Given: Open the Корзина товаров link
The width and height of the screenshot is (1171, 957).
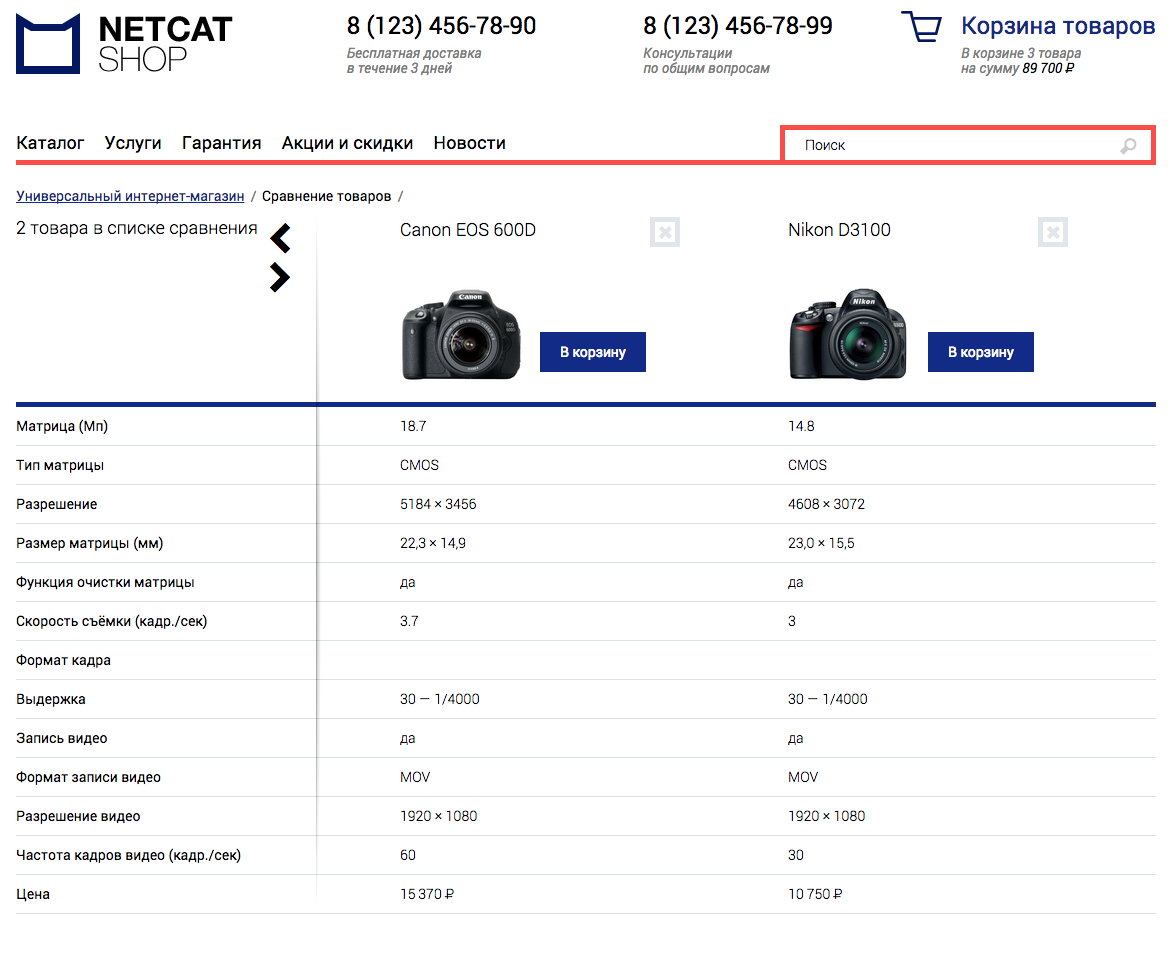Looking at the screenshot, I should tap(1057, 26).
